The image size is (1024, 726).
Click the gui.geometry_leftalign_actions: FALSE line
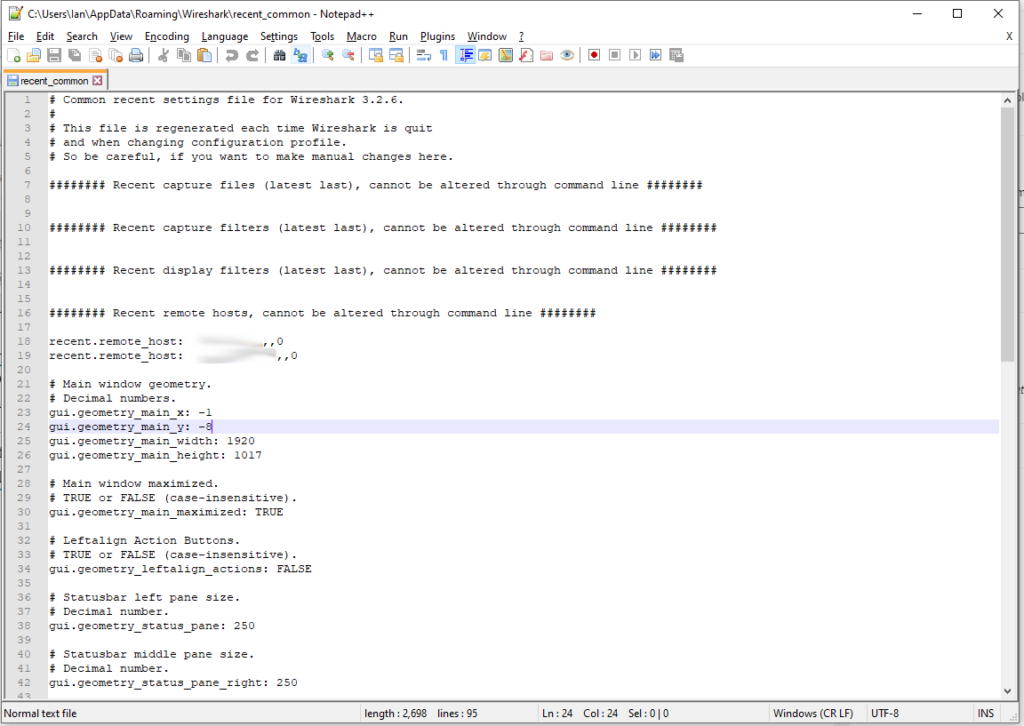tap(180, 569)
